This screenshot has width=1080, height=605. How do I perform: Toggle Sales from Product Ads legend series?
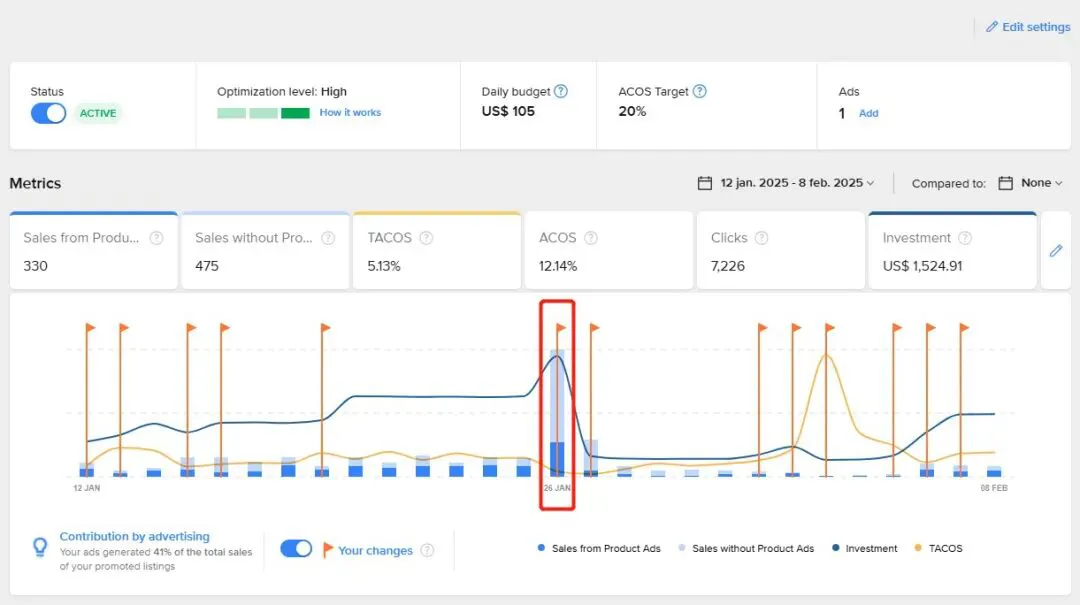pyautogui.click(x=599, y=548)
